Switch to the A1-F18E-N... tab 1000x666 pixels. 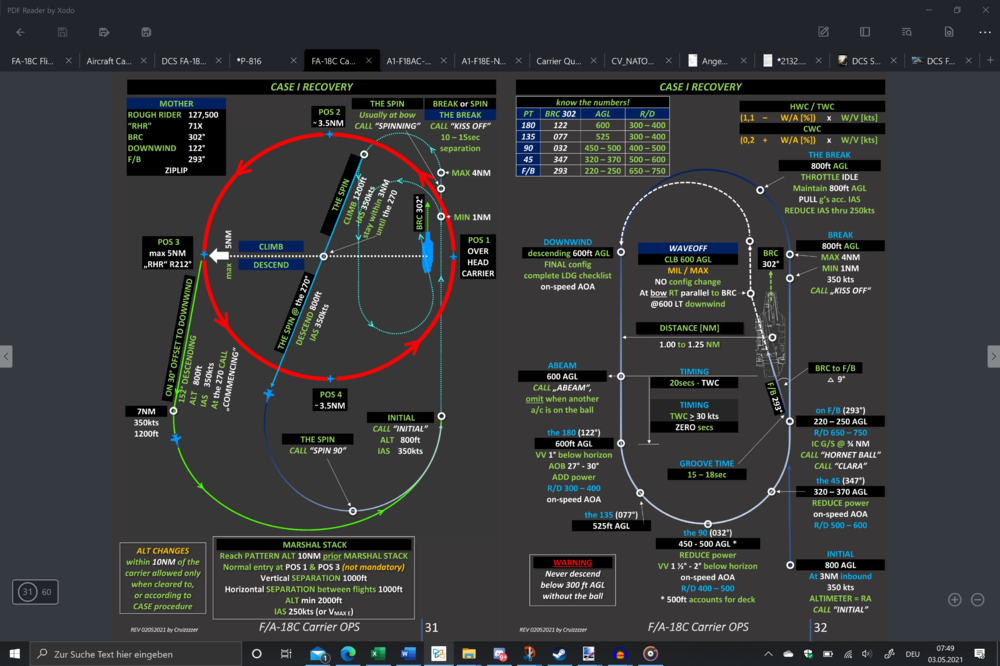[x=483, y=61]
